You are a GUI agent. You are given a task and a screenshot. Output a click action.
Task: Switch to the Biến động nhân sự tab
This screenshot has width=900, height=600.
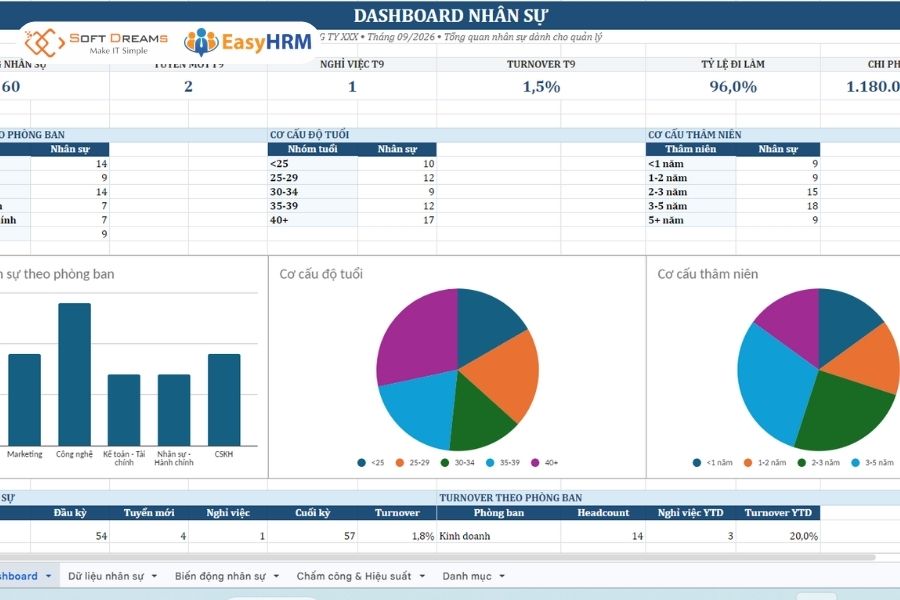click(x=220, y=576)
